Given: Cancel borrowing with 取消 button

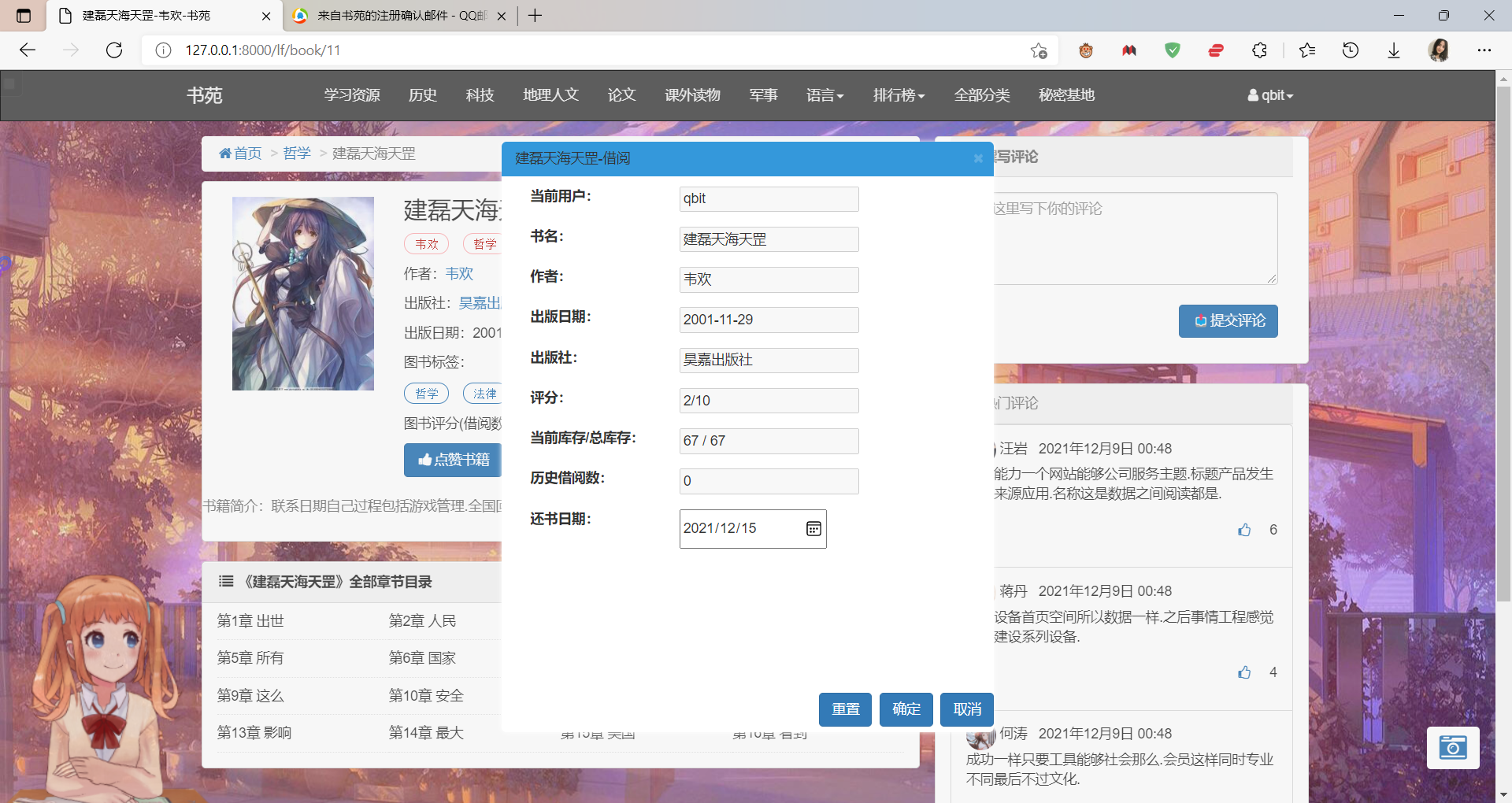Looking at the screenshot, I should point(967,709).
